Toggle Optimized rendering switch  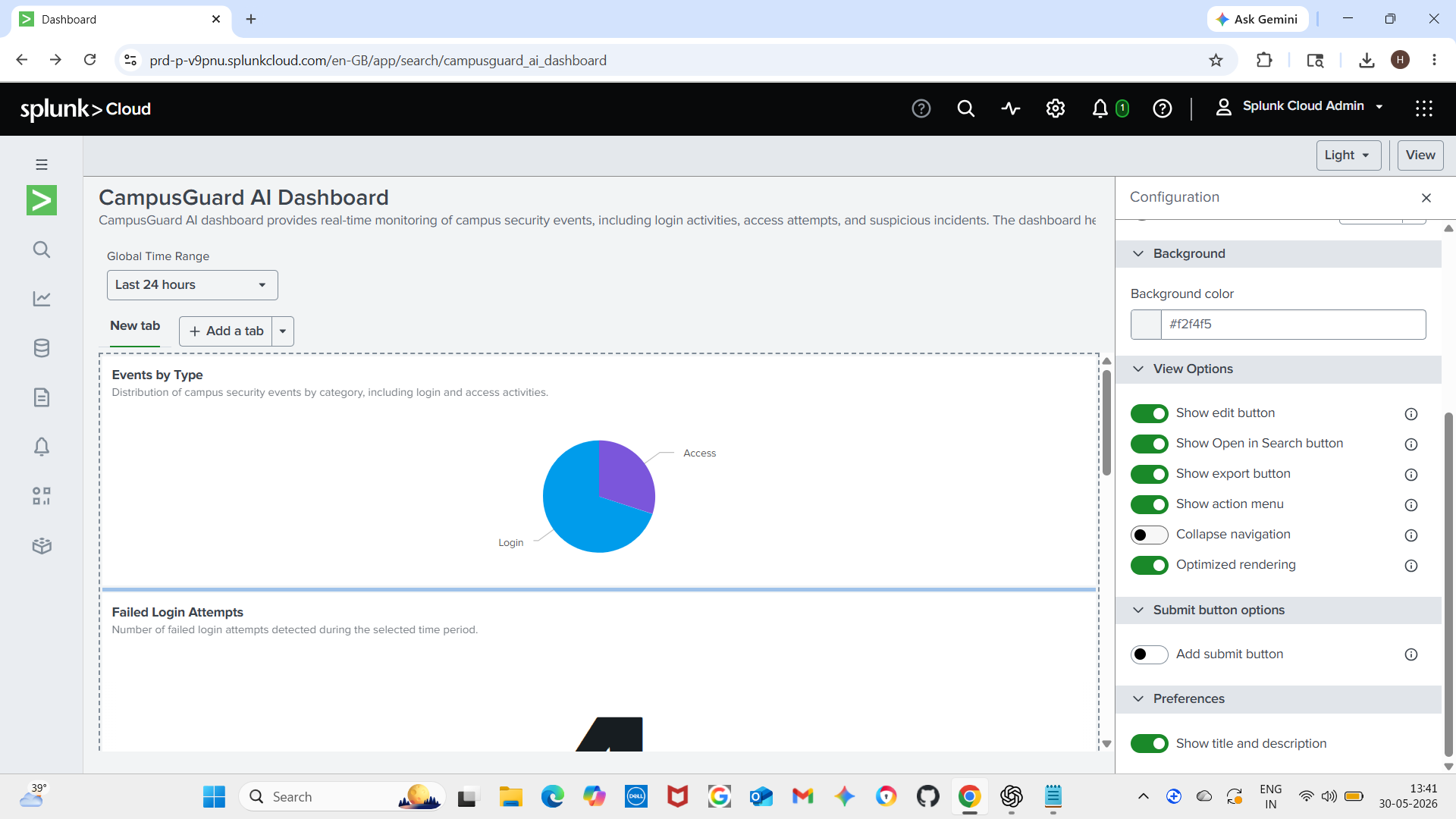click(x=1150, y=565)
